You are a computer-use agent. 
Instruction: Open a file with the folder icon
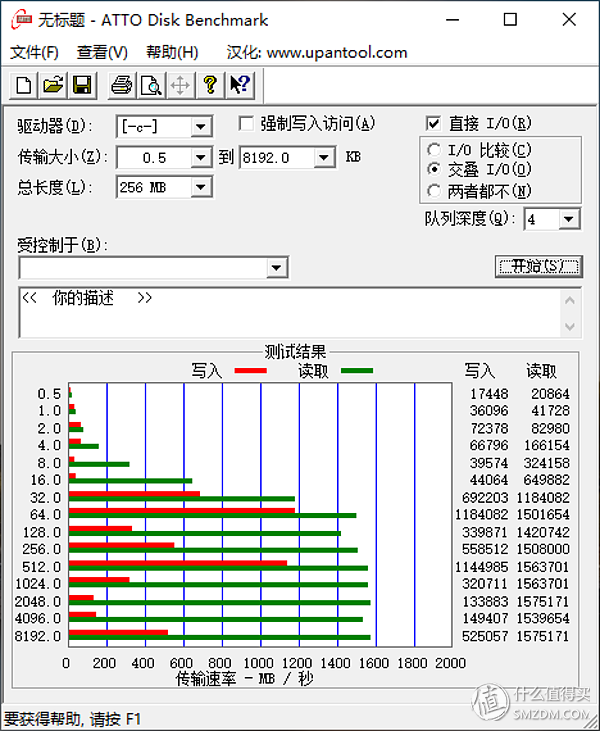(53, 85)
